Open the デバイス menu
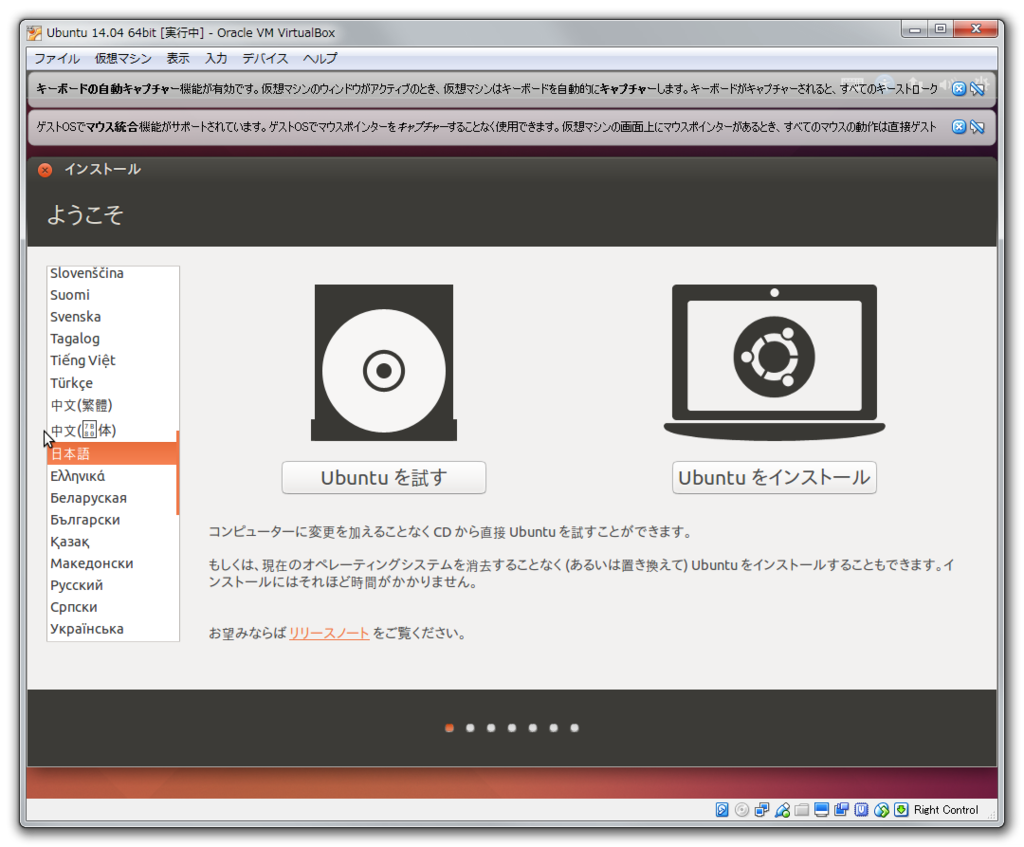This screenshot has width=1024, height=847. coord(265,59)
